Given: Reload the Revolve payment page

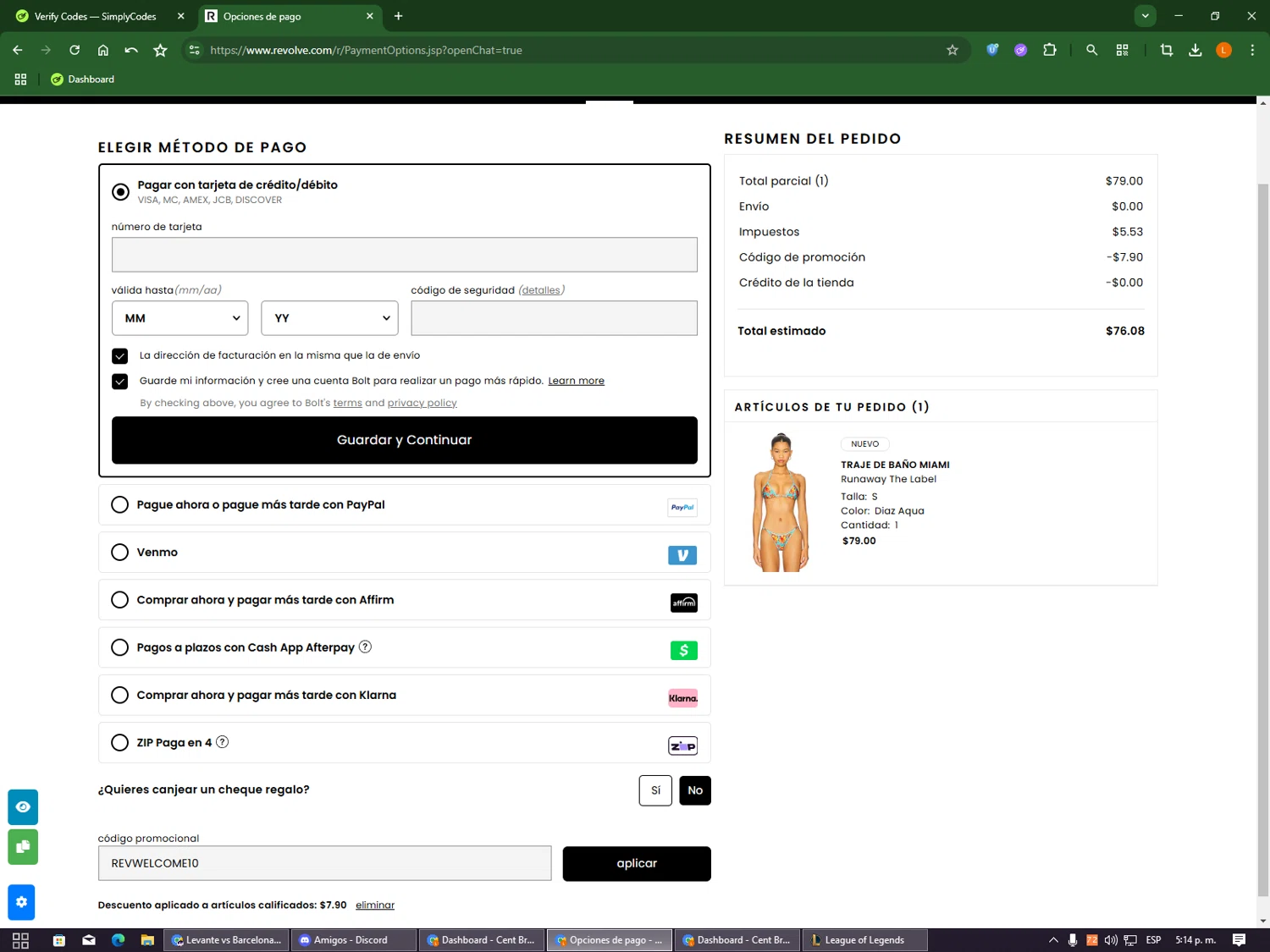Looking at the screenshot, I should tap(75, 50).
